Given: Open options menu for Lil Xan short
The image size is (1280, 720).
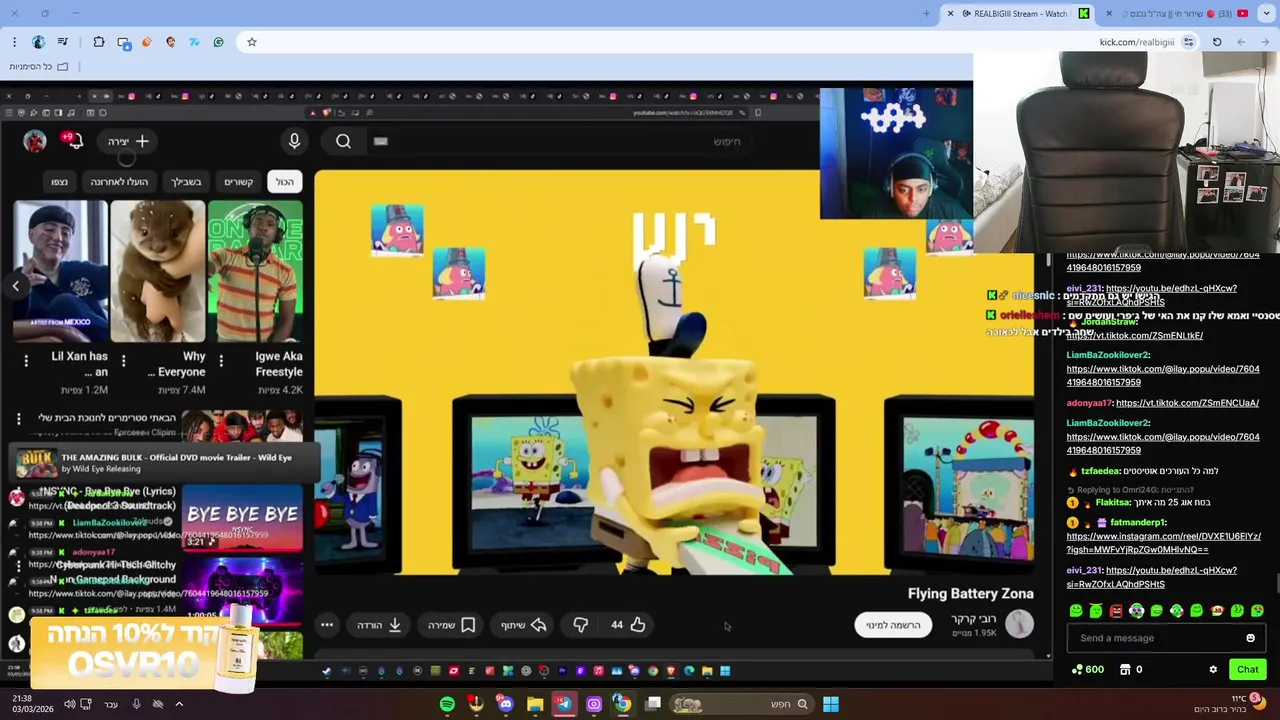Looking at the screenshot, I should [x=26, y=360].
